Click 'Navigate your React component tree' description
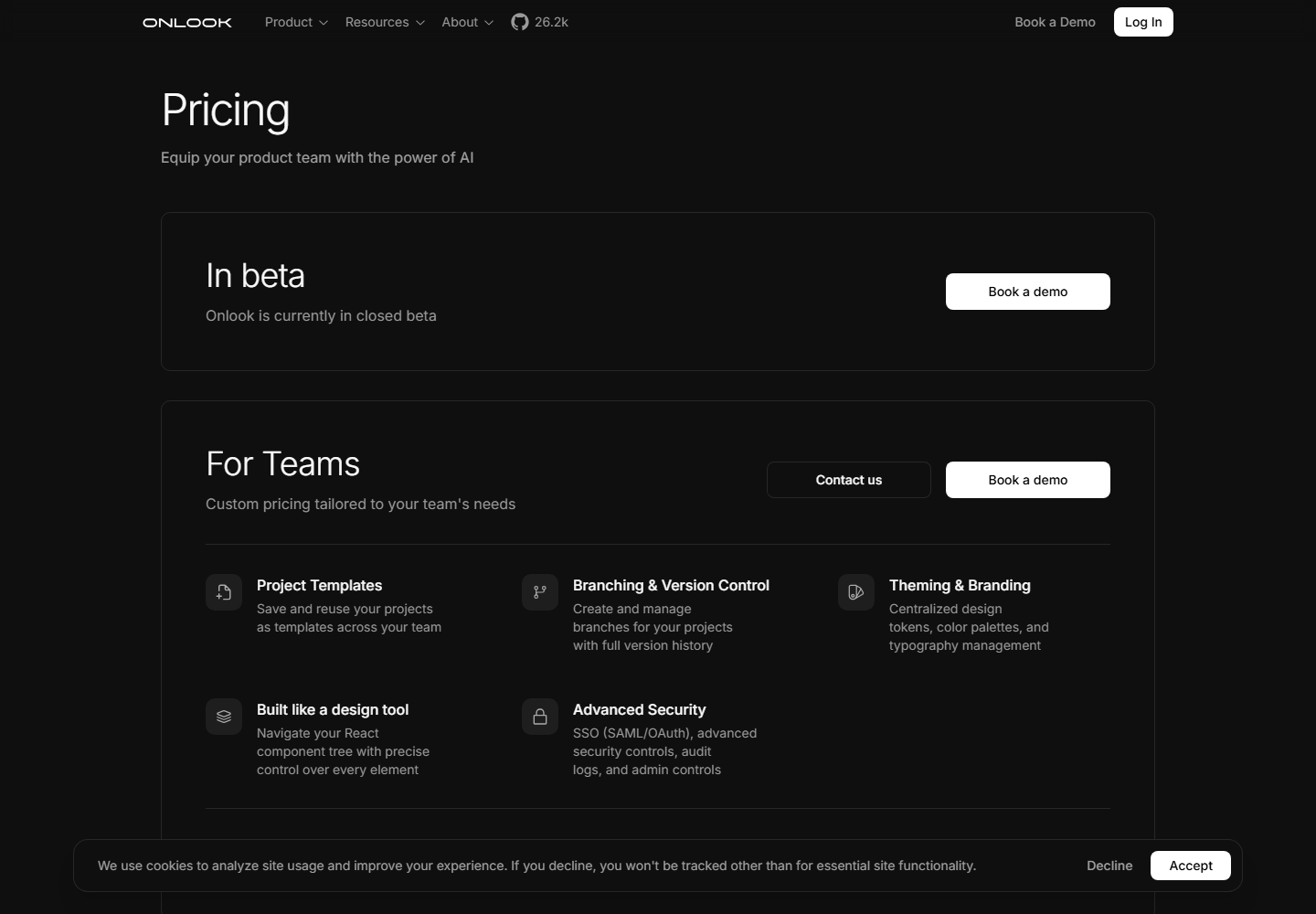The image size is (1316, 914). 343,751
